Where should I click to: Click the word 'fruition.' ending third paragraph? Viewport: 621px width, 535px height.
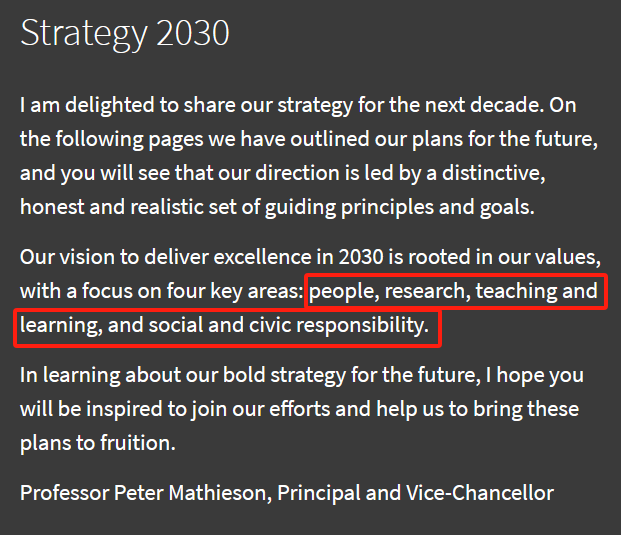(x=137, y=443)
